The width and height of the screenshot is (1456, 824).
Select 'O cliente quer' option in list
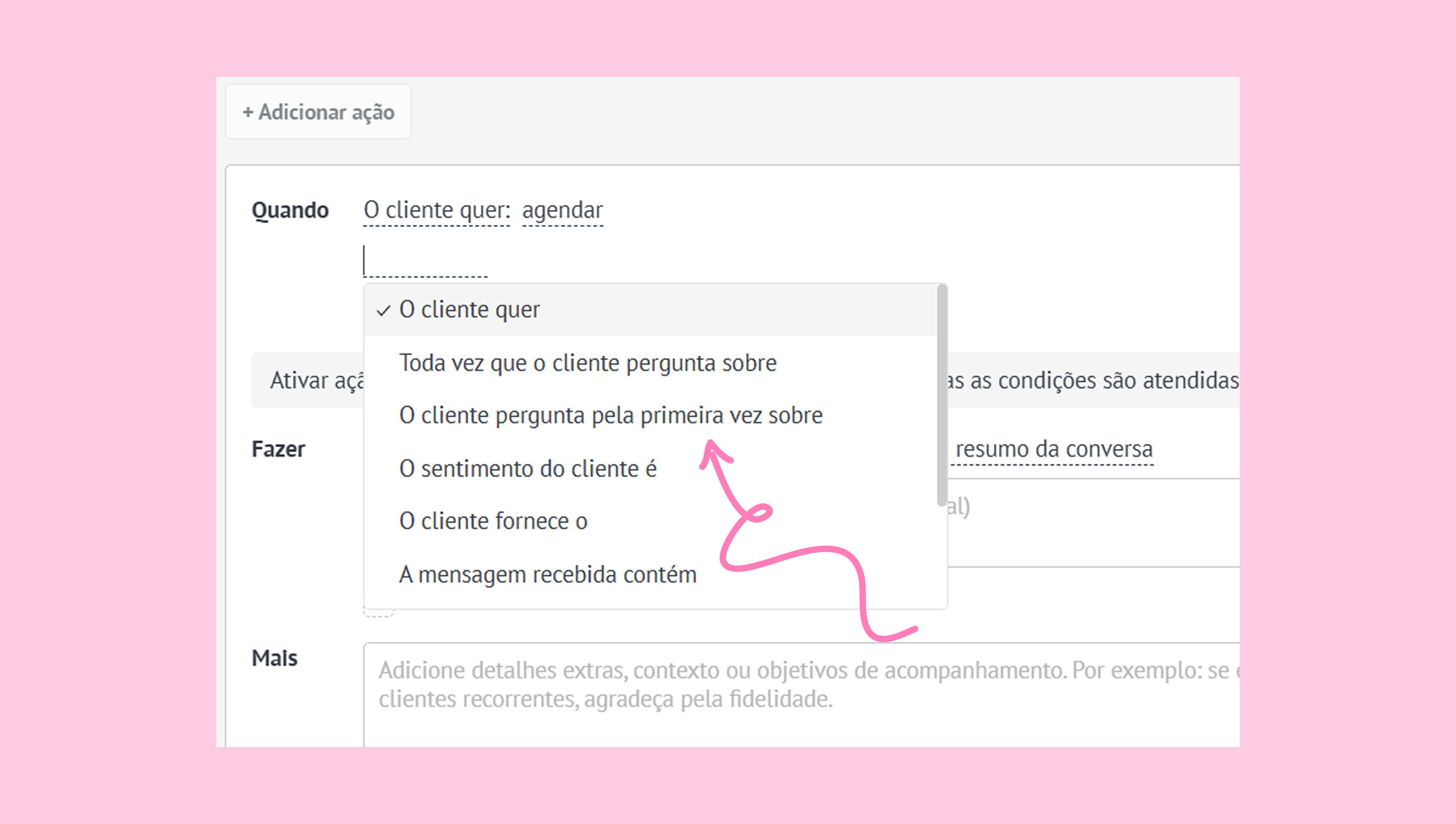coord(469,310)
